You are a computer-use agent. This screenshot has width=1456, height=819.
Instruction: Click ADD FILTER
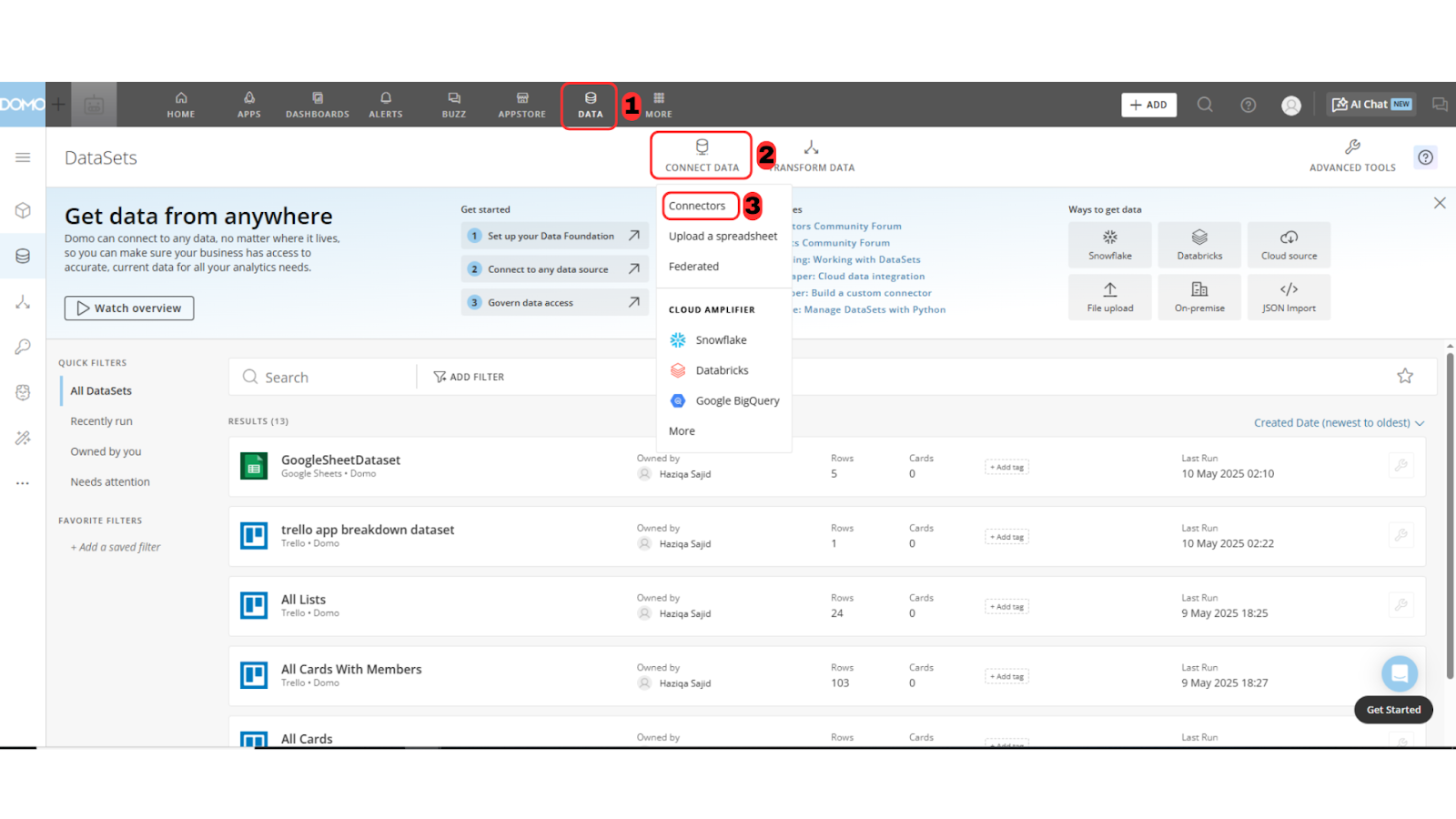pos(469,377)
